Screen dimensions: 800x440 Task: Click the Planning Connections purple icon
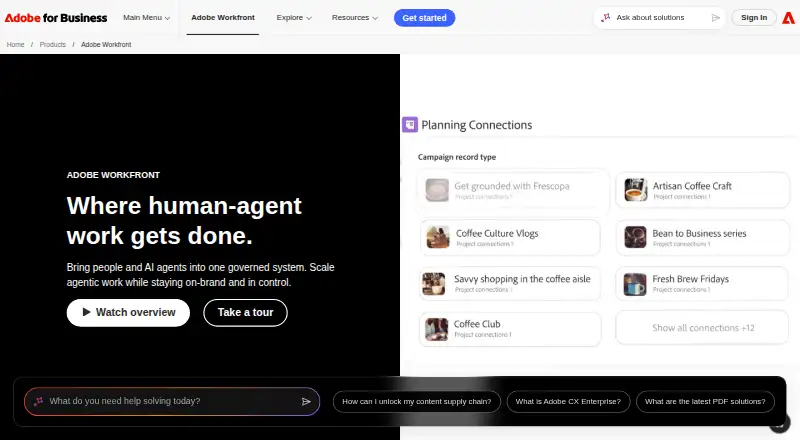pyautogui.click(x=410, y=125)
